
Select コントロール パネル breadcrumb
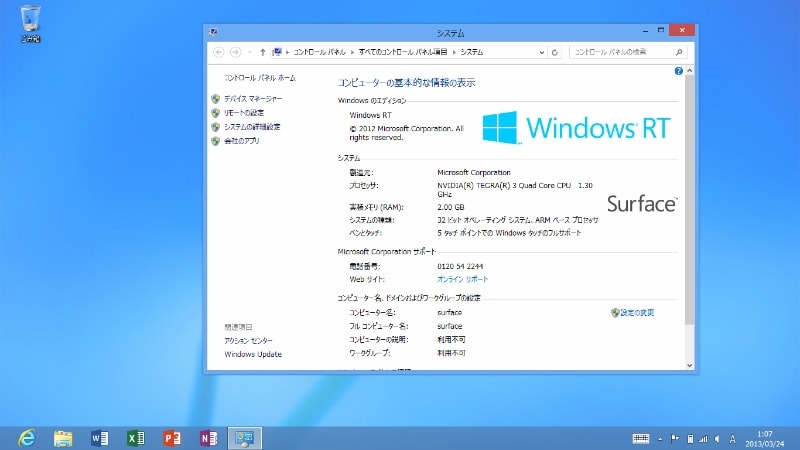coord(319,52)
